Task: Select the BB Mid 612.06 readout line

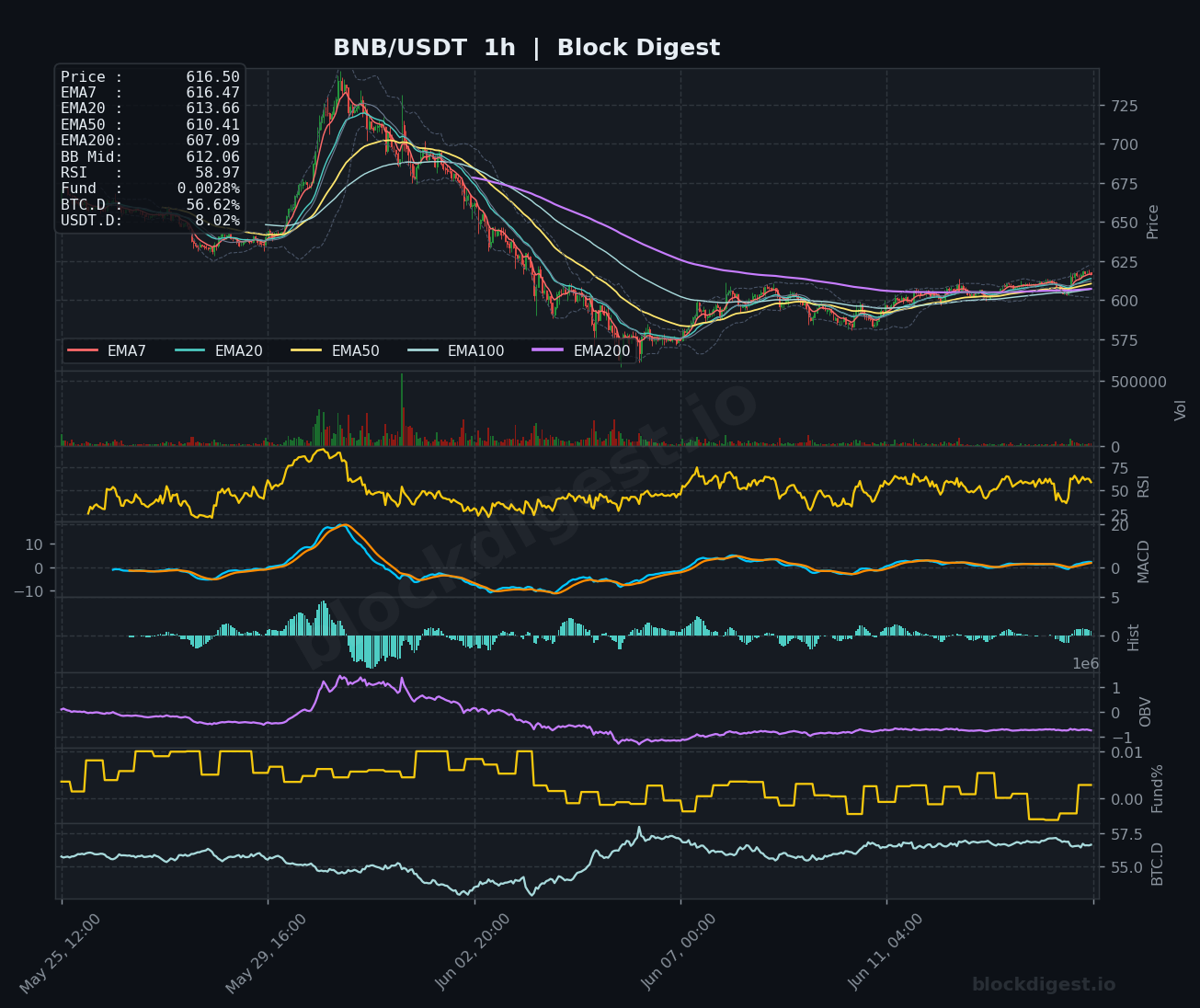Action: pos(150,157)
